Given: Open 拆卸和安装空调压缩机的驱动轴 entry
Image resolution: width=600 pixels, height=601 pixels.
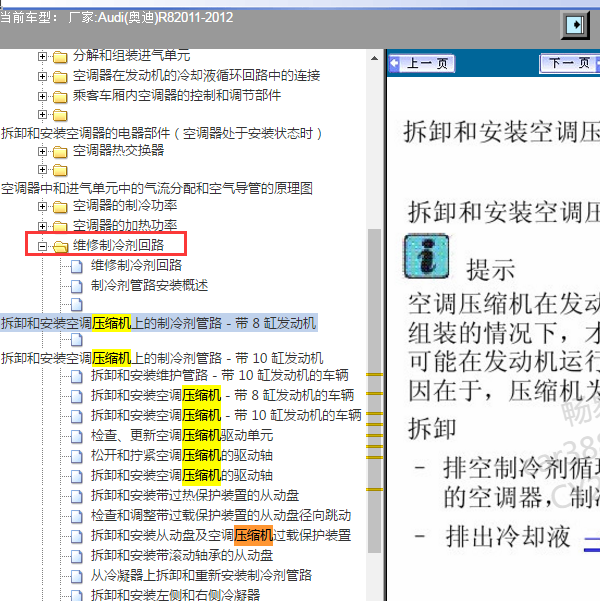Looking at the screenshot, I should point(181,475).
